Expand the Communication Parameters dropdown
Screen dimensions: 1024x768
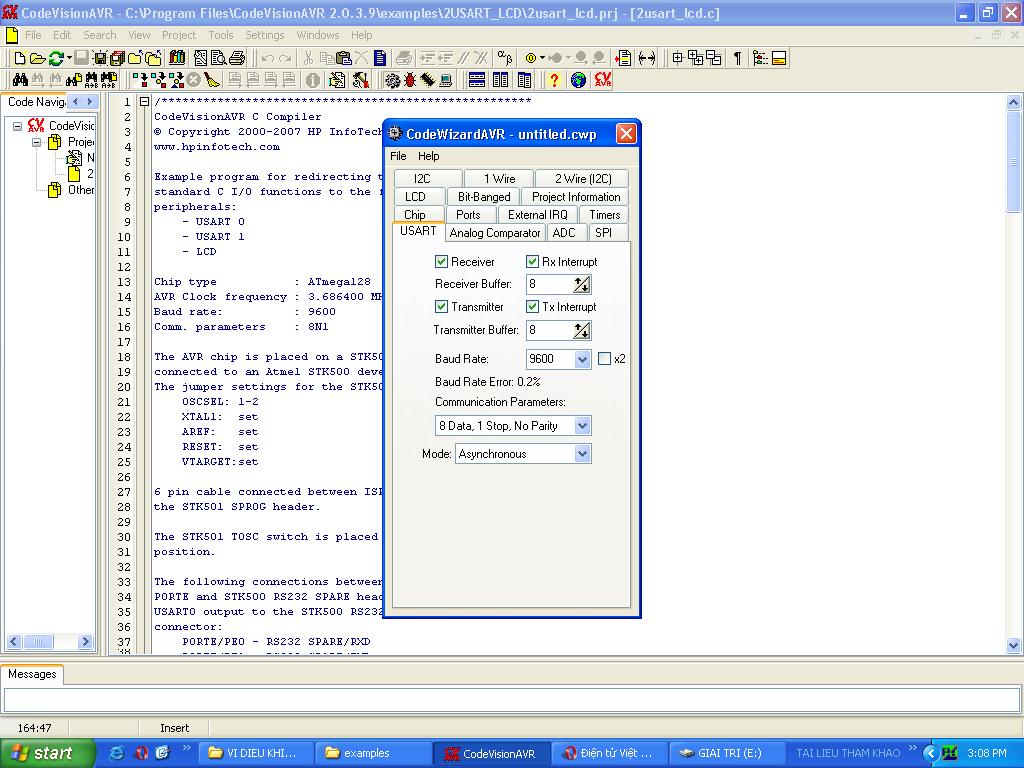582,426
